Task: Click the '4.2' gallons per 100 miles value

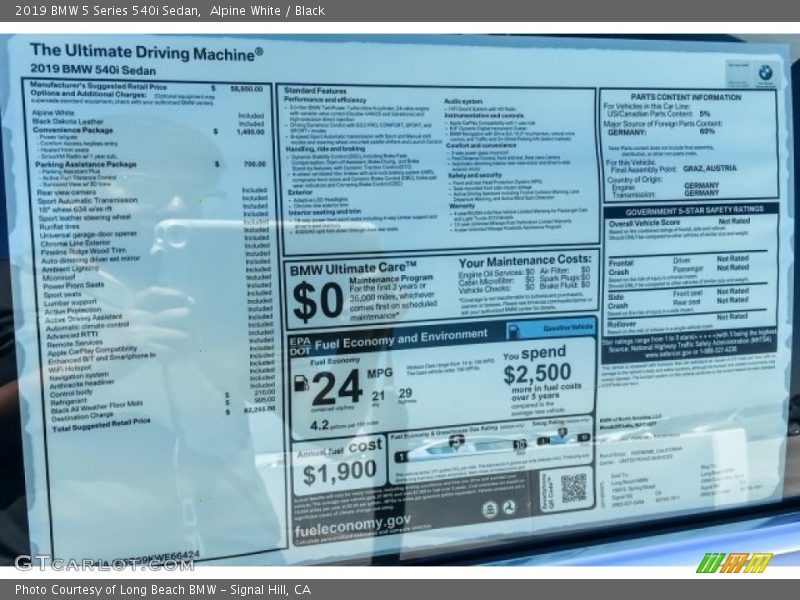Action: [x=319, y=426]
